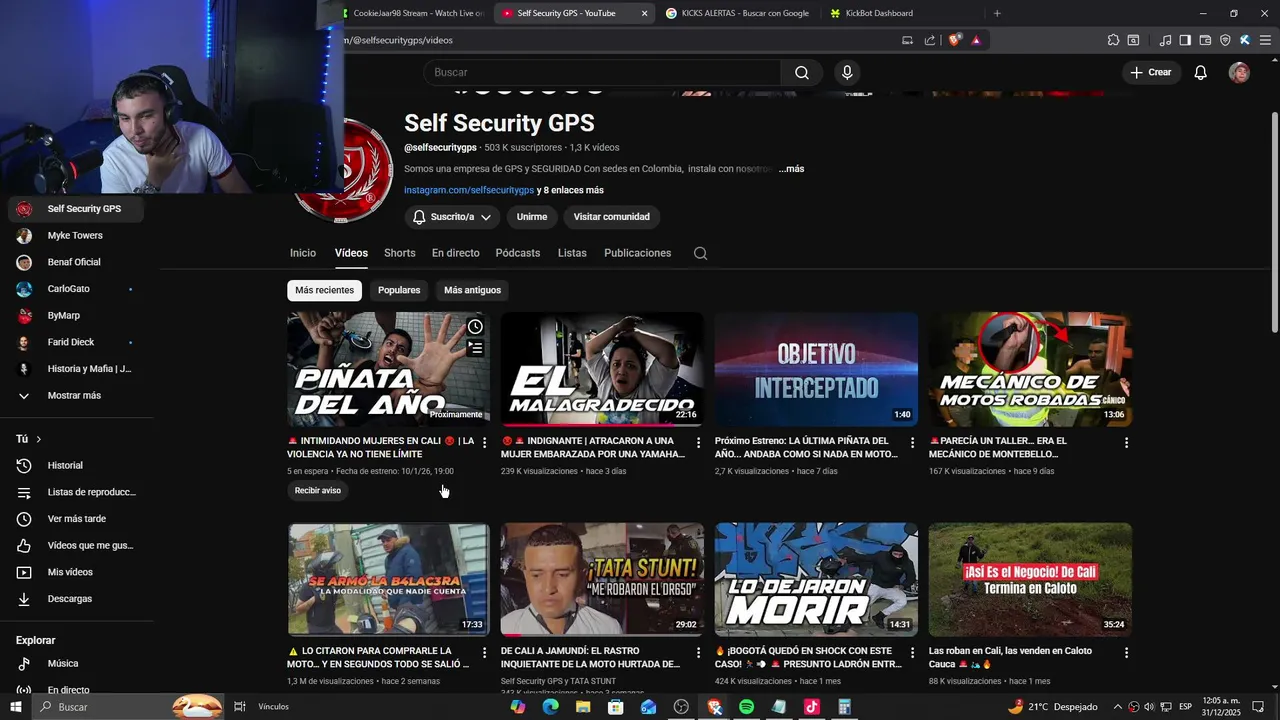
Task: Select Más antiguos filter chip
Action: pos(472,290)
